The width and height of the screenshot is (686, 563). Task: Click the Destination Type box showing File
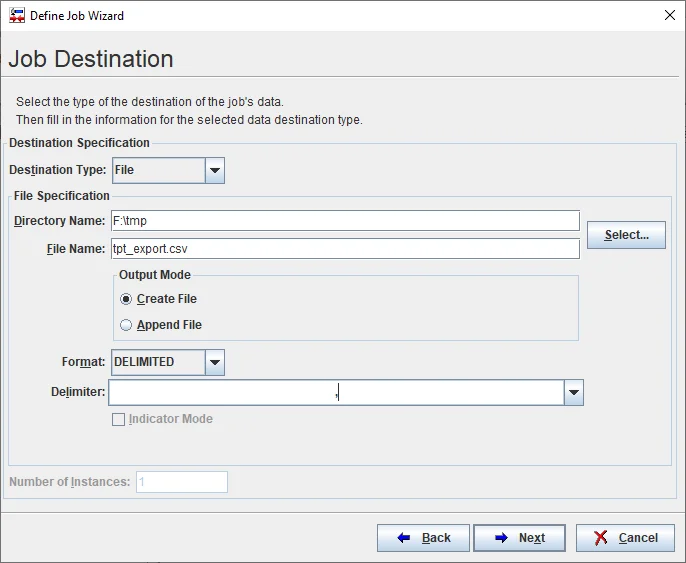point(158,170)
